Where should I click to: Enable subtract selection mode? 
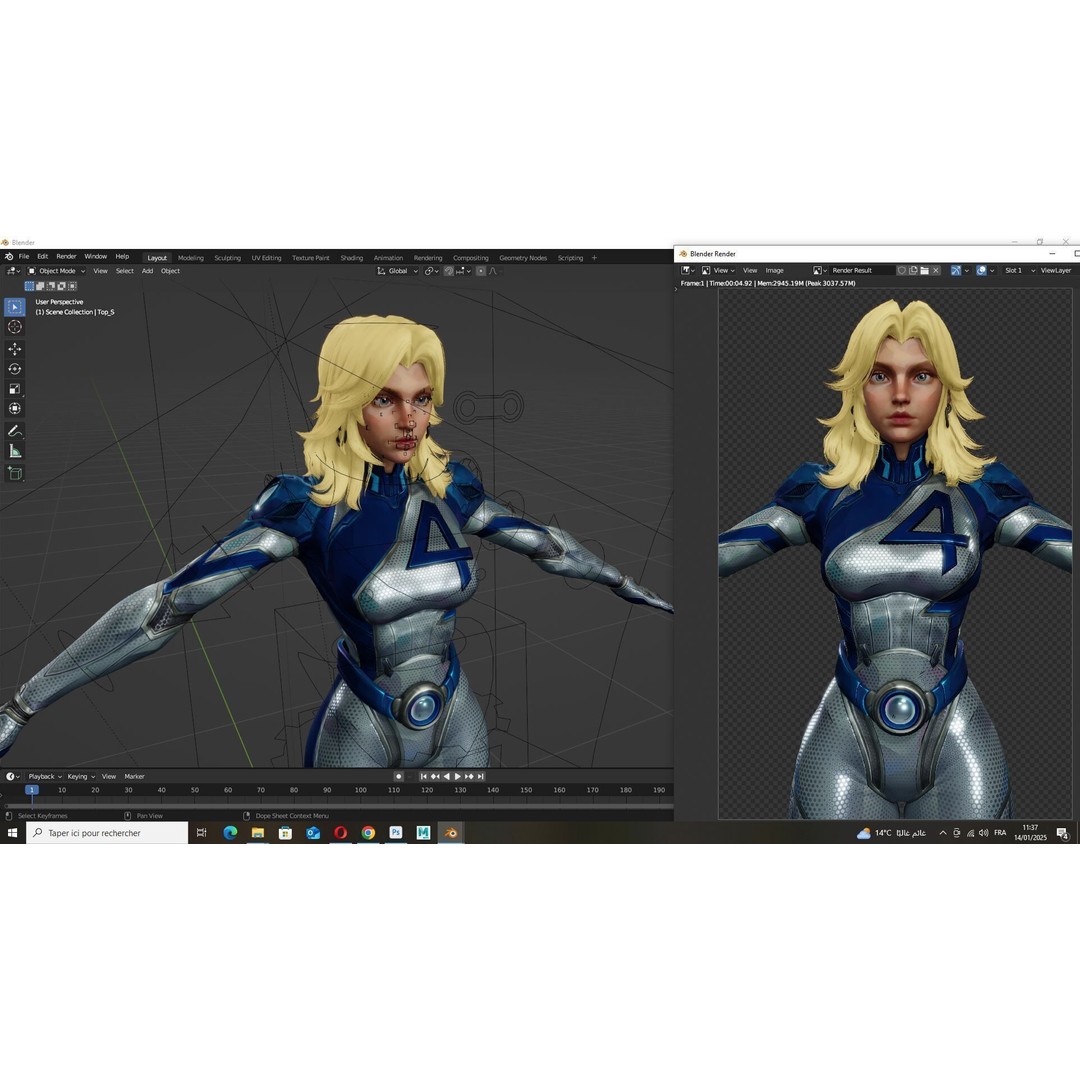pos(51,286)
